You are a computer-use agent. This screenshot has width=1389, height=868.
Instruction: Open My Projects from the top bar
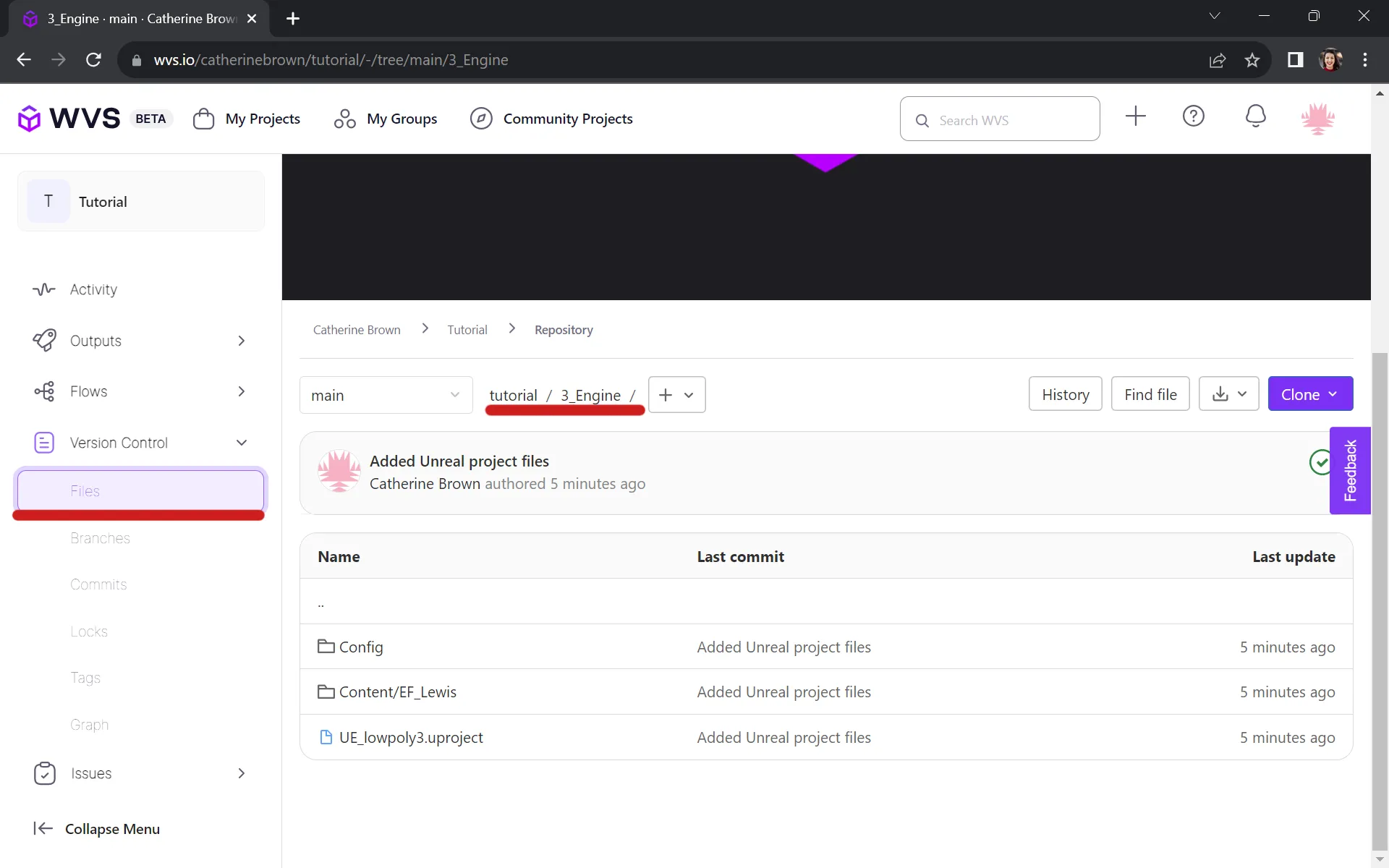click(246, 119)
